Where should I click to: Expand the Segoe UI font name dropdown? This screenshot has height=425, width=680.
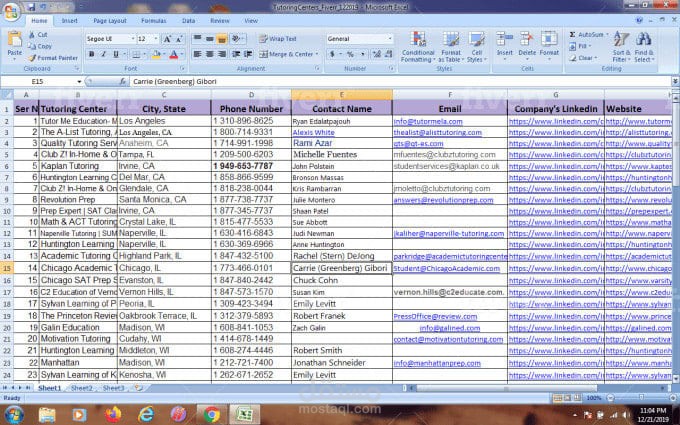click(133, 39)
